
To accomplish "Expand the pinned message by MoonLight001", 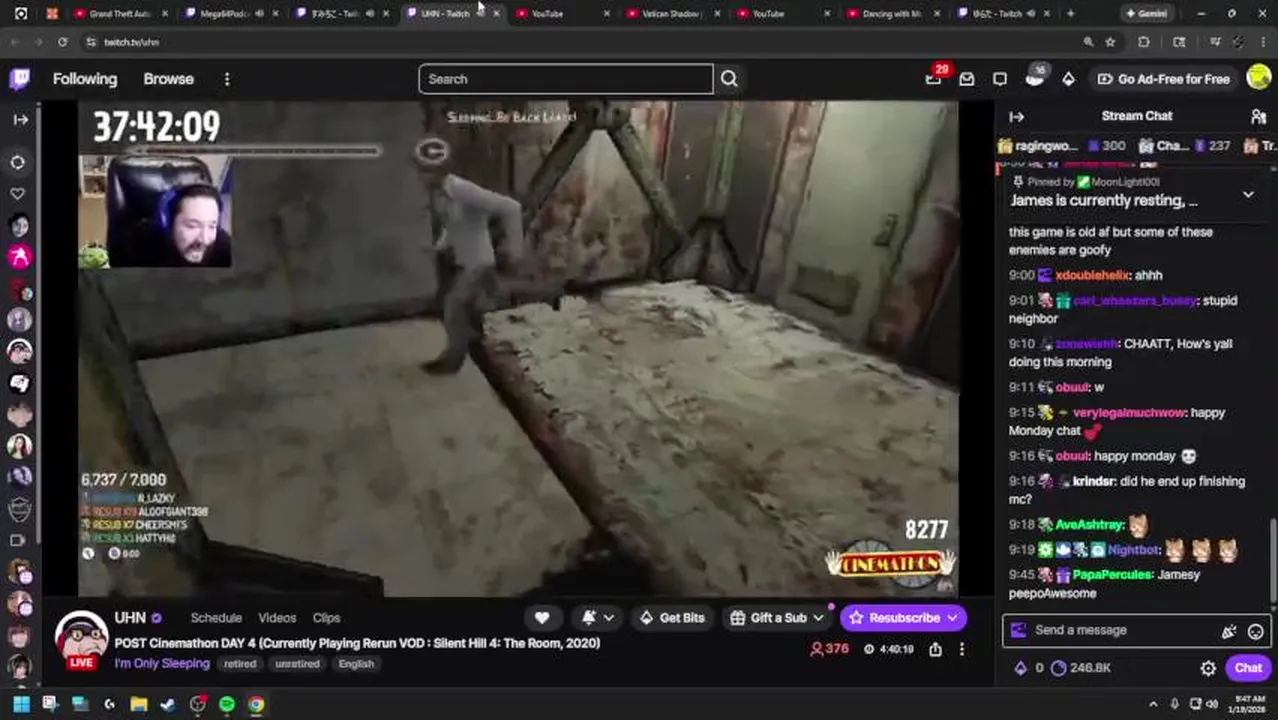I will point(1248,194).
